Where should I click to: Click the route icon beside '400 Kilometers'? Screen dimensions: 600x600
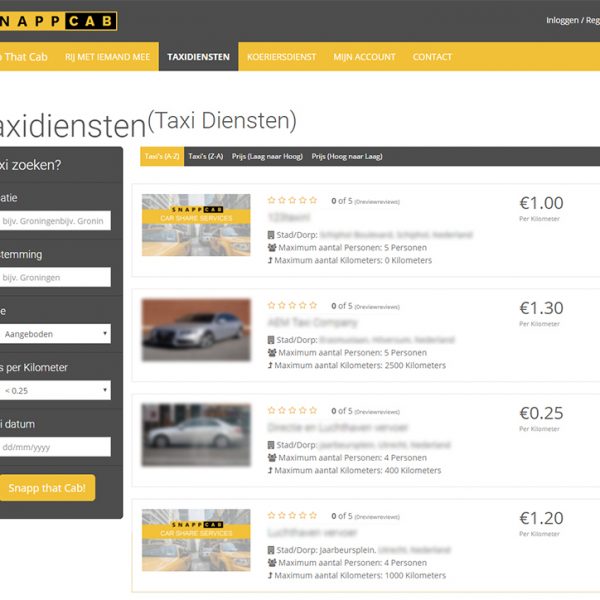point(270,470)
